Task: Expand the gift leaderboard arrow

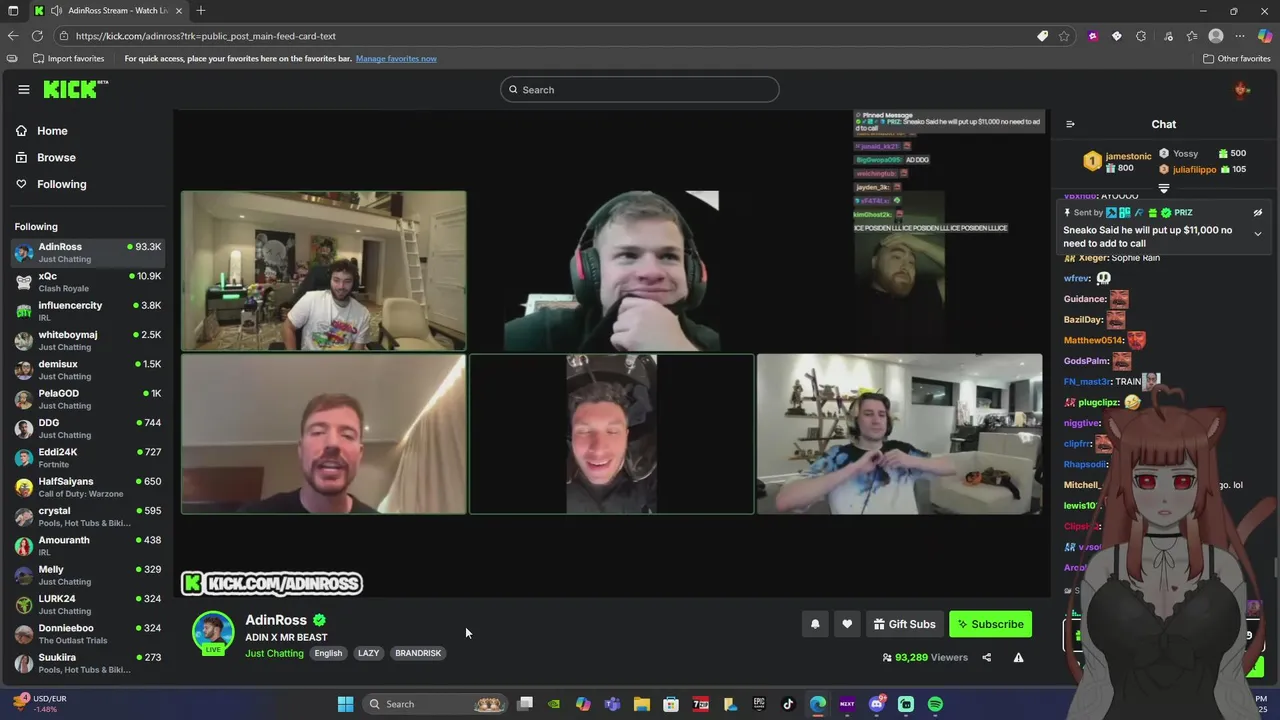Action: [1164, 188]
